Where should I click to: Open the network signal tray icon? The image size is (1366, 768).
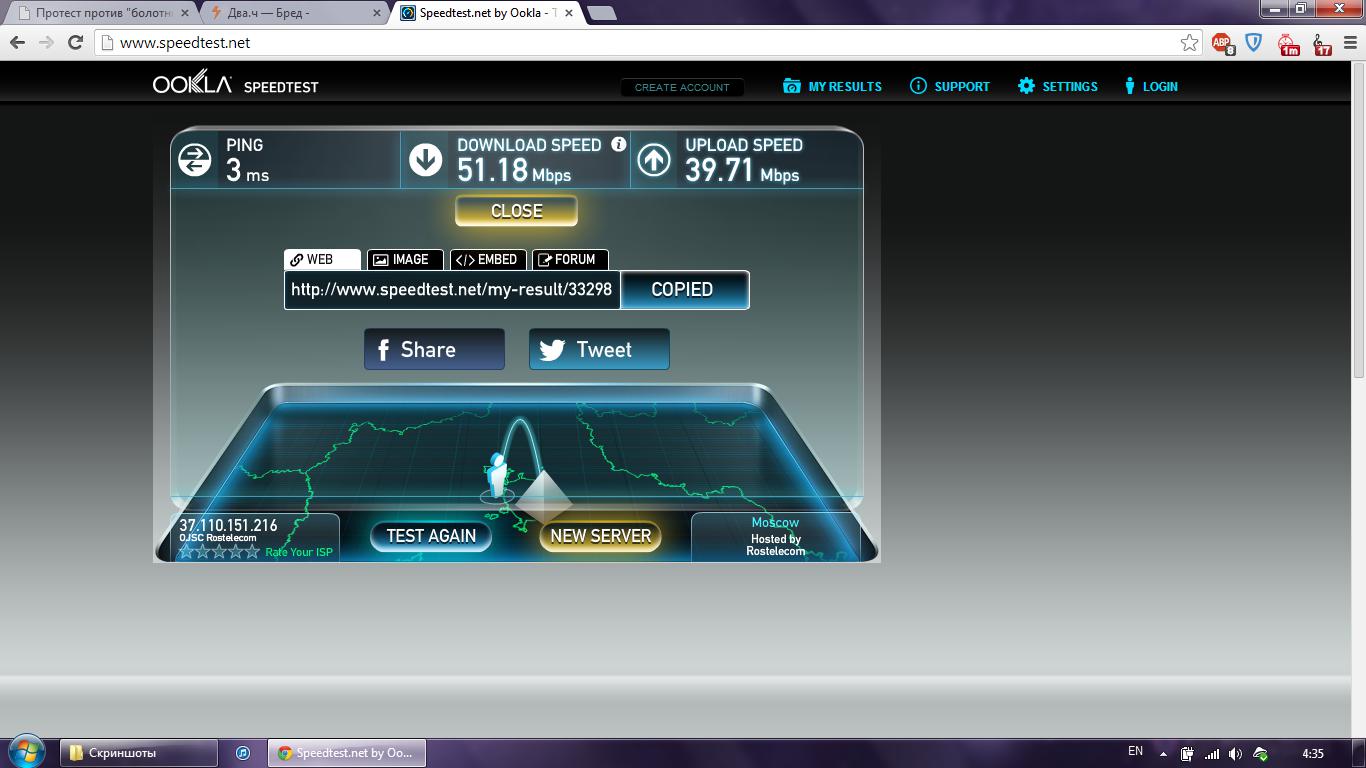(1212, 754)
